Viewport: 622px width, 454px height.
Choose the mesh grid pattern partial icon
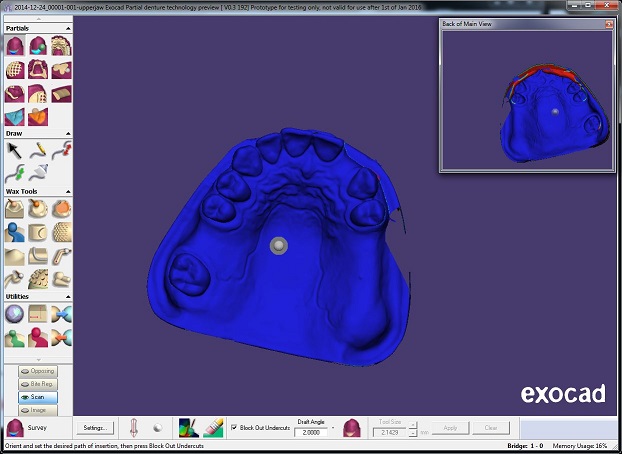tap(15, 70)
